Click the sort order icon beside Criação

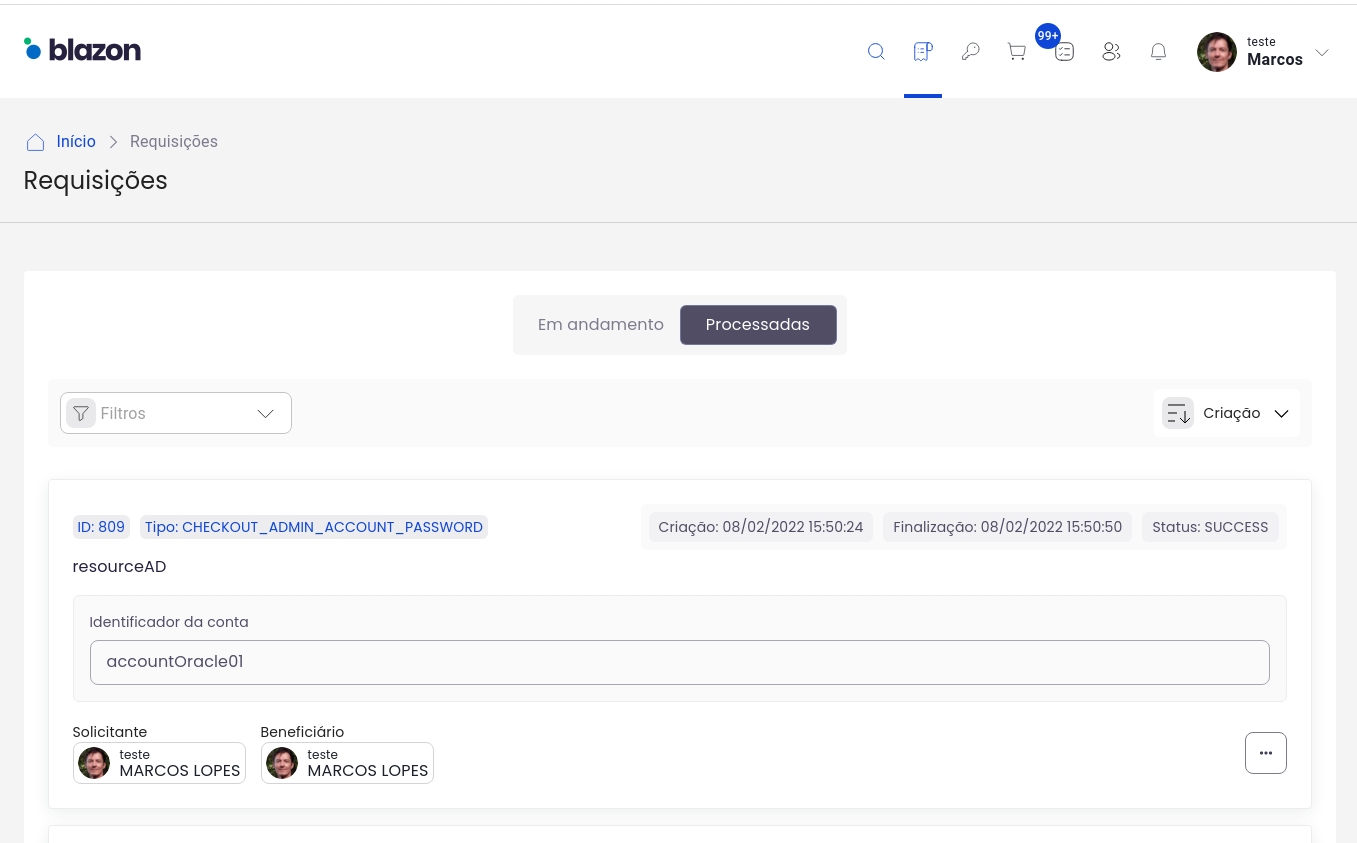(1178, 413)
